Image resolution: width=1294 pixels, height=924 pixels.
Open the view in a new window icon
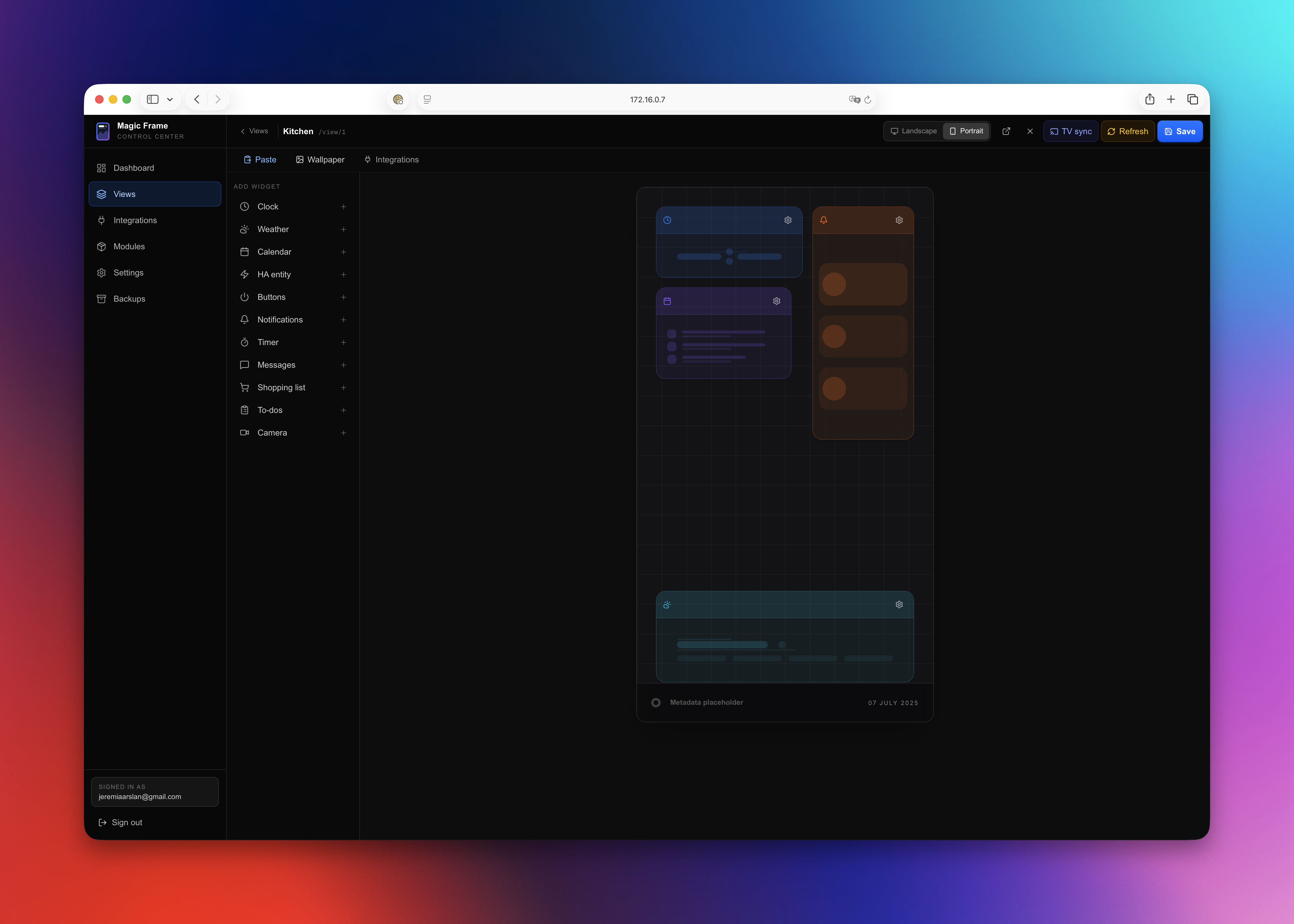pos(1006,131)
